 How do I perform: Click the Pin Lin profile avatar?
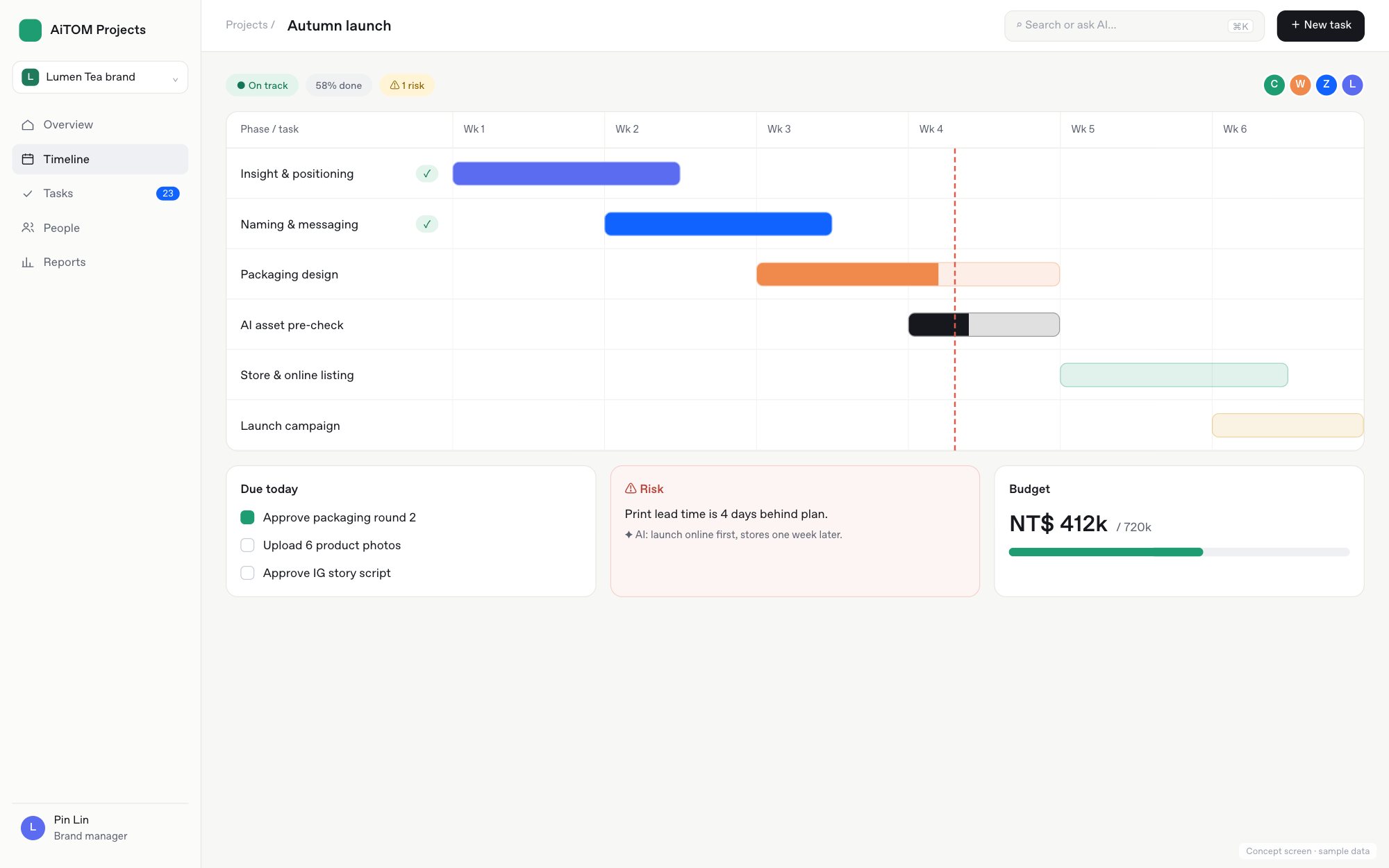(33, 828)
